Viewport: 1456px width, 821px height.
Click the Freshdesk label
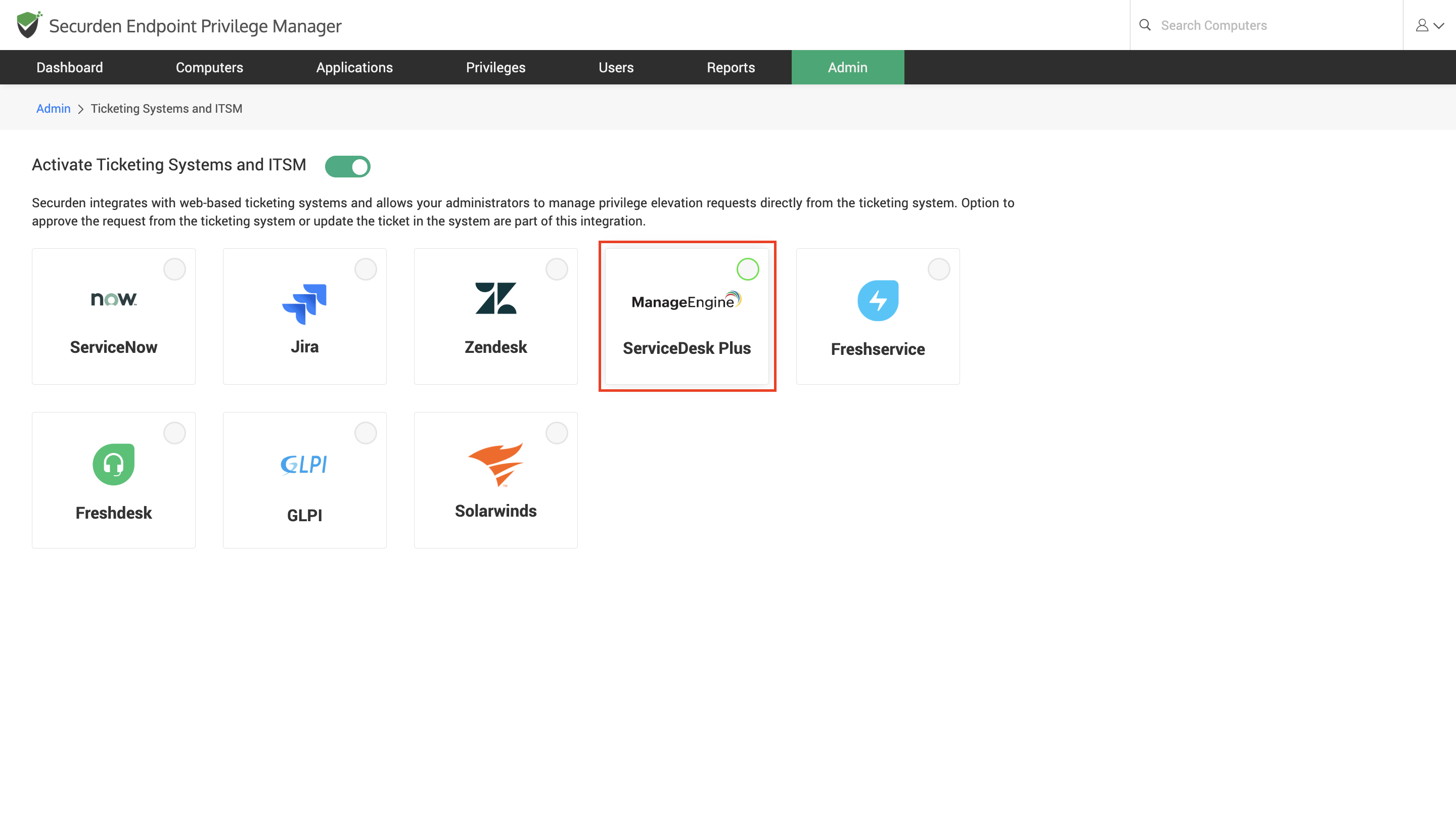[x=114, y=513]
